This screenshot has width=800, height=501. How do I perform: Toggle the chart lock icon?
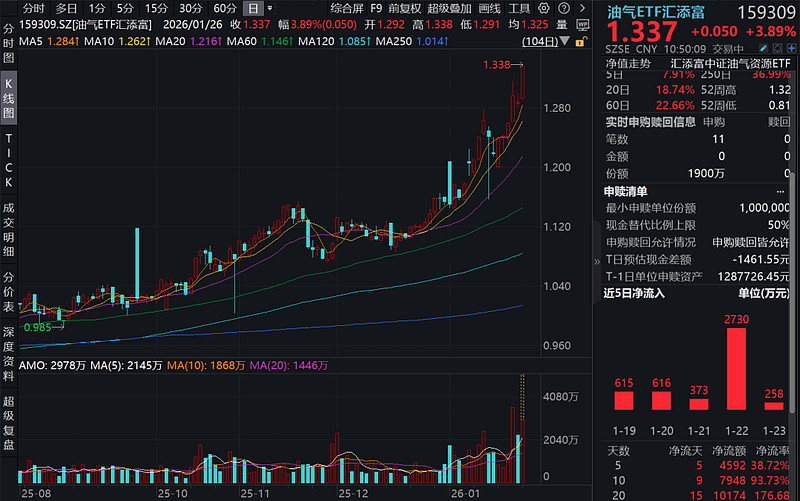[x=581, y=42]
